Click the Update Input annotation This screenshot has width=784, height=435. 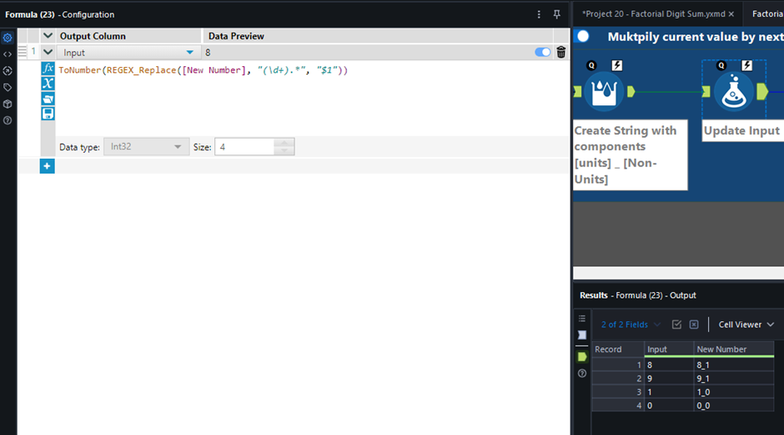(x=743, y=130)
